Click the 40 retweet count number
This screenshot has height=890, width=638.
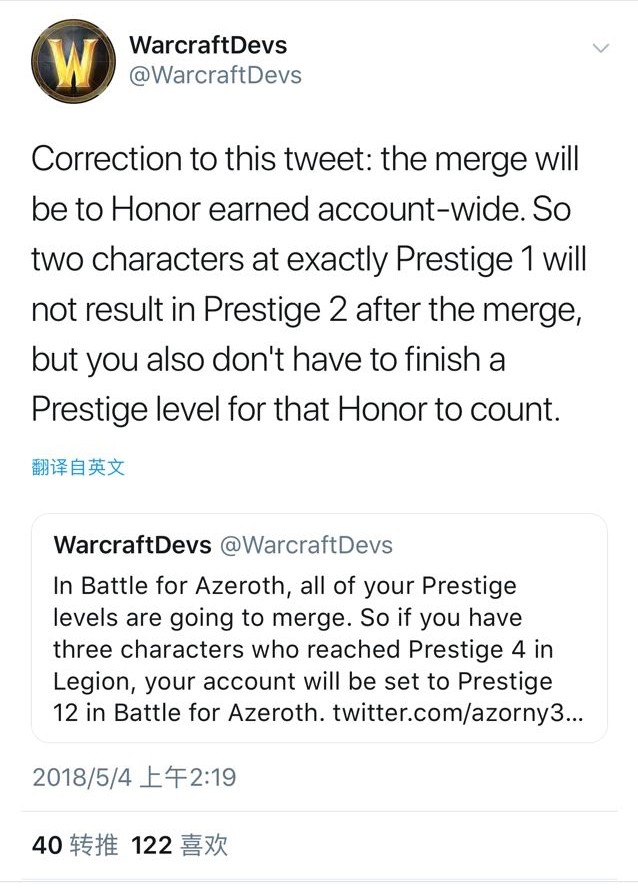(x=47, y=845)
